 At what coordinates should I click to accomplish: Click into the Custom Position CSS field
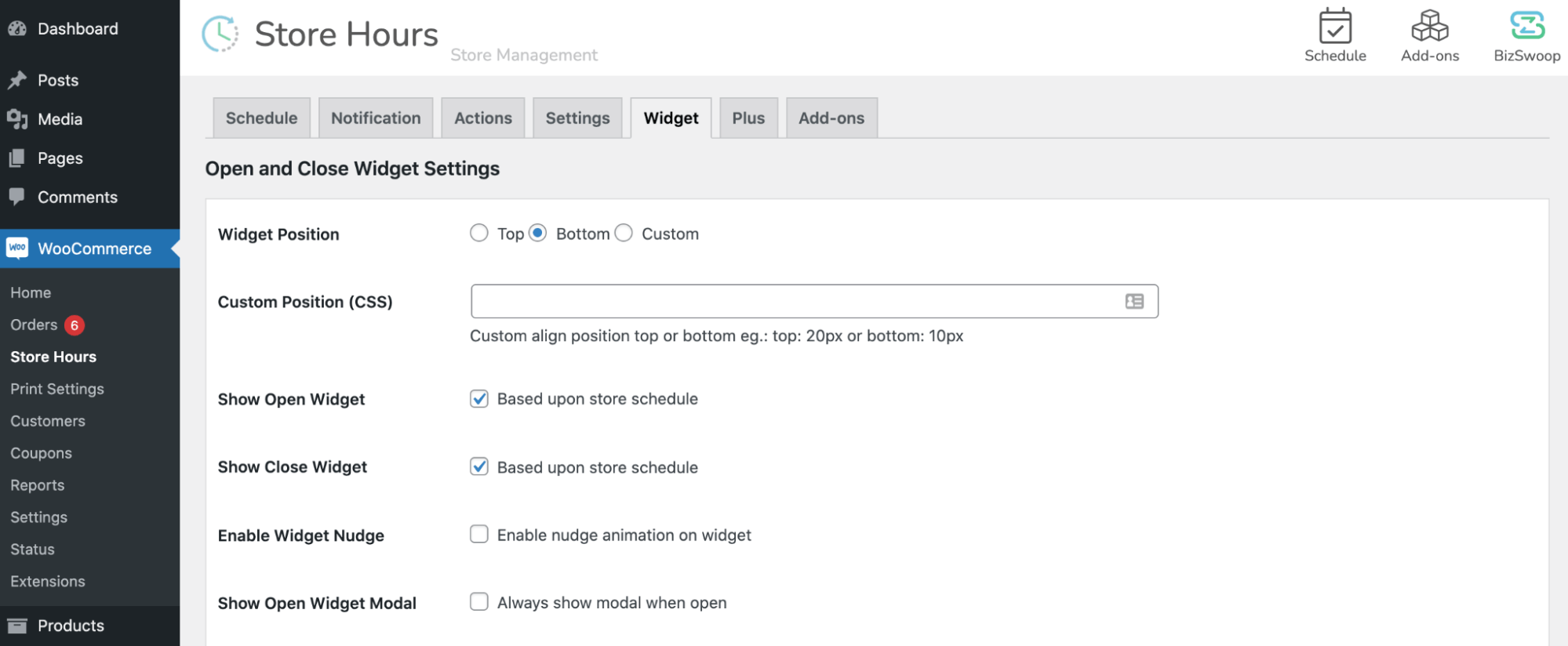pyautogui.click(x=792, y=302)
